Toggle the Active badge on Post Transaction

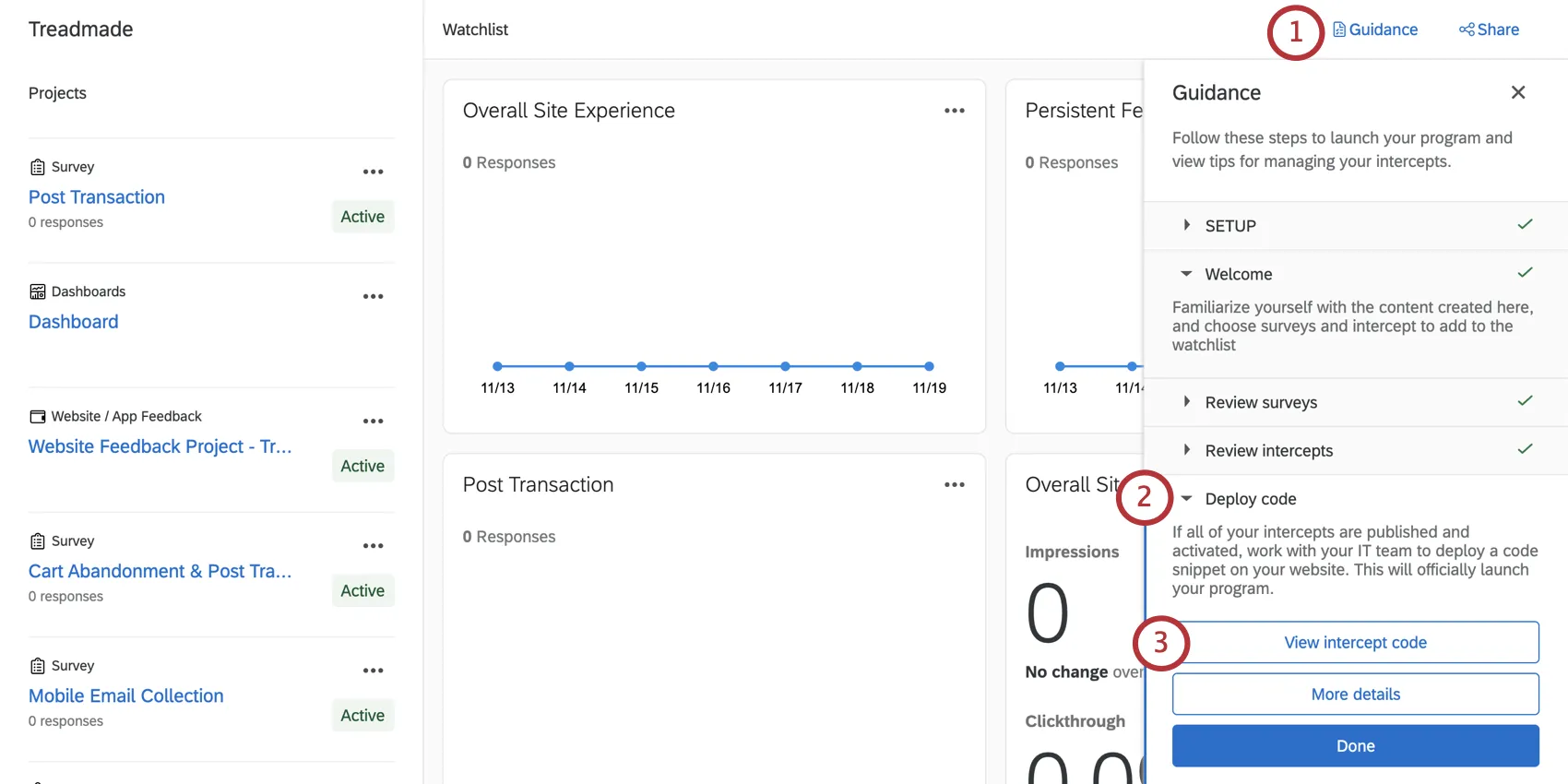coord(362,217)
